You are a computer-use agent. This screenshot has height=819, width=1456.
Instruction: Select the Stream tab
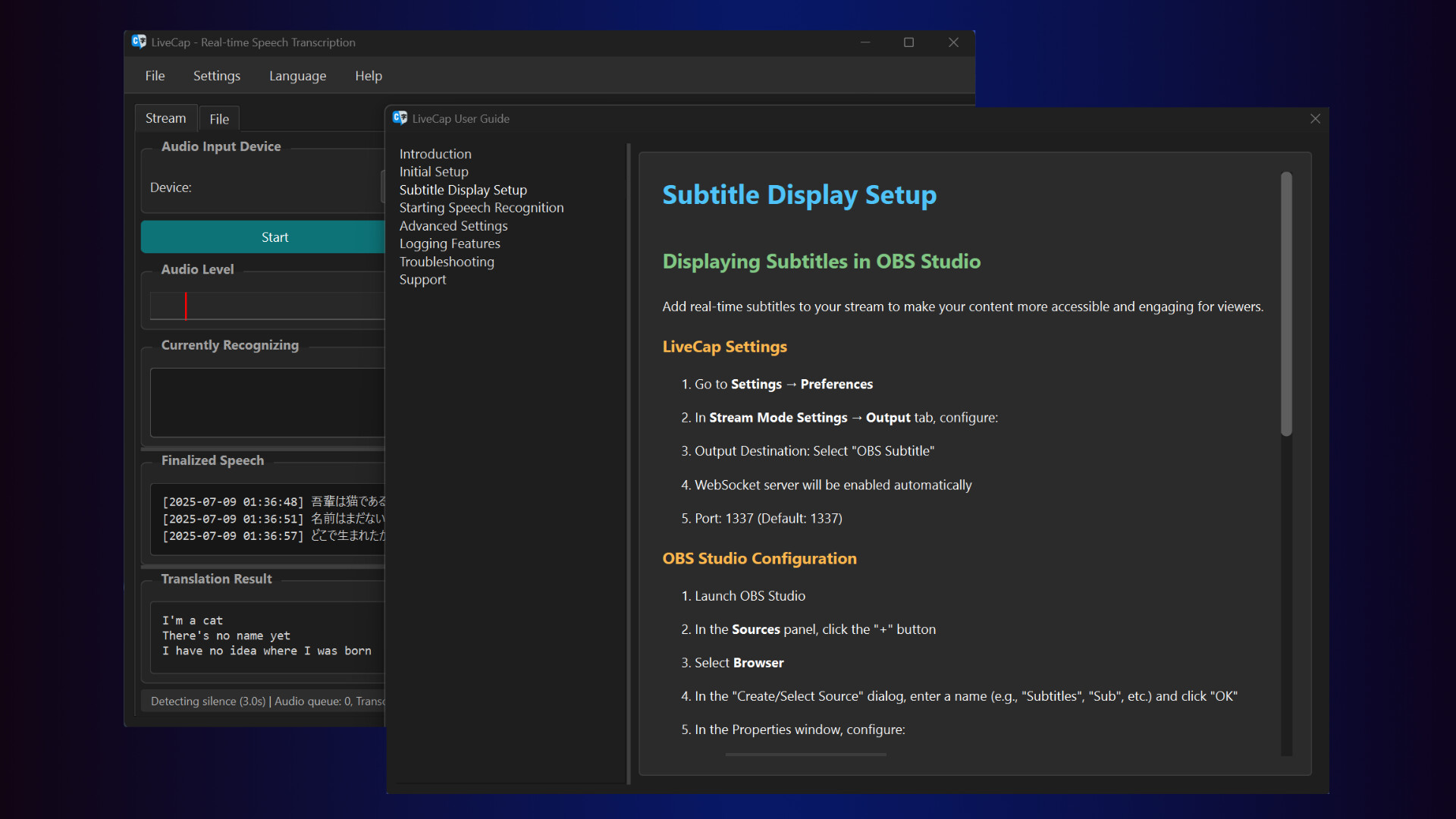tap(165, 118)
